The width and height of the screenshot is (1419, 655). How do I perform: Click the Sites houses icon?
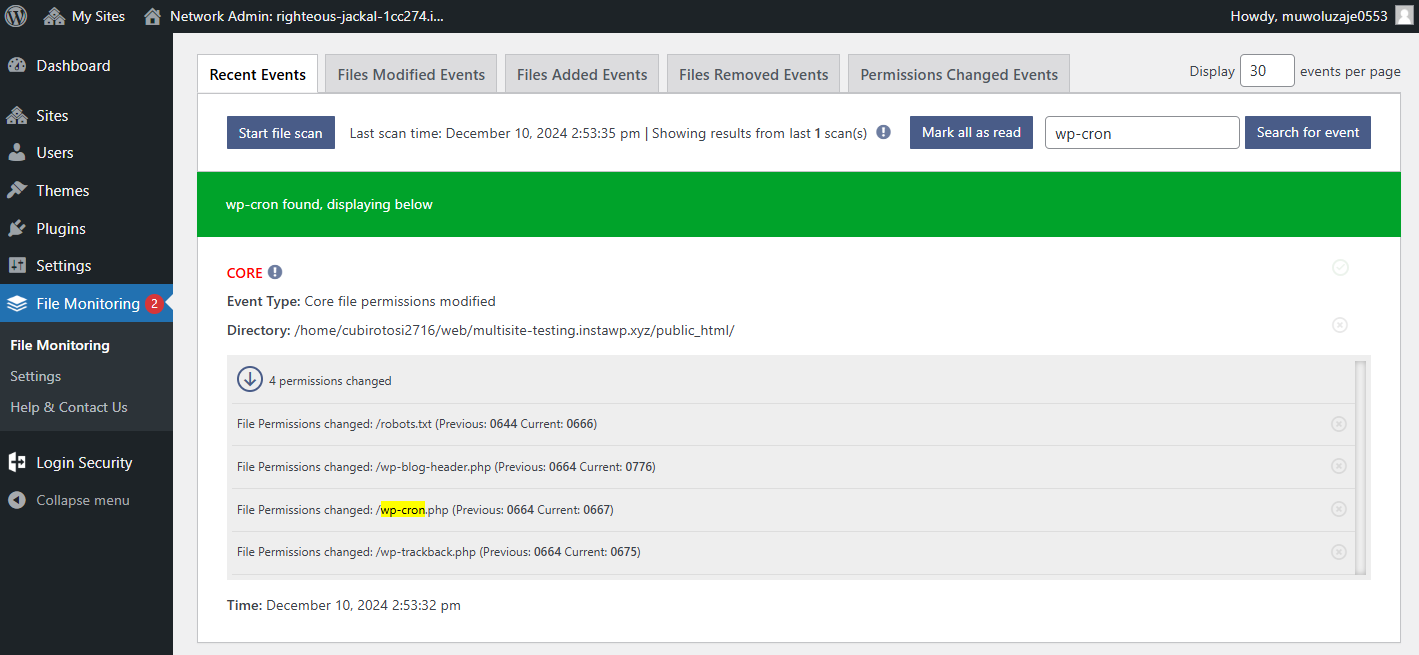(x=17, y=116)
